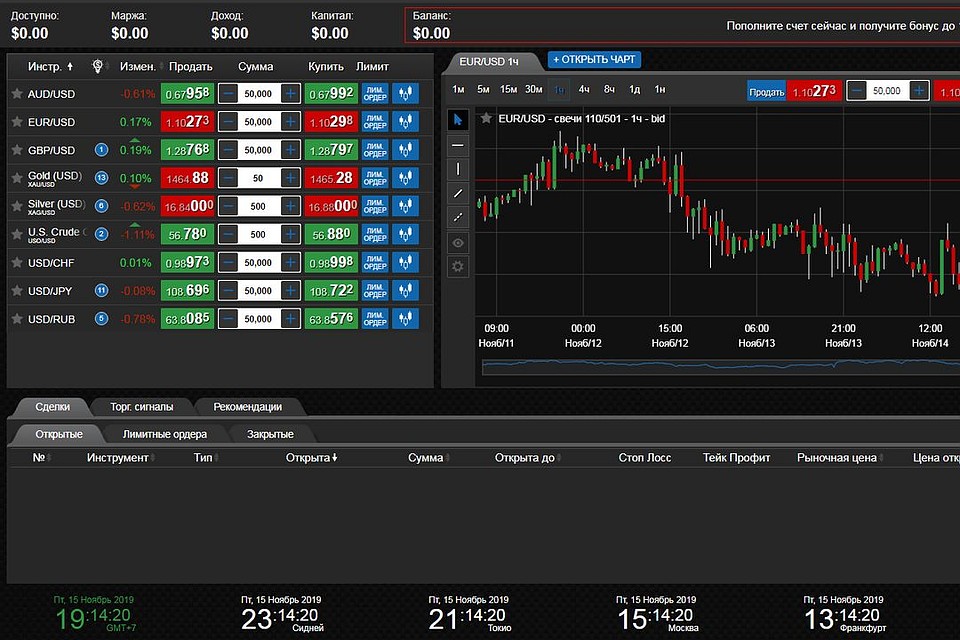Decrease AUD/USD amount with minus button

click(228, 94)
